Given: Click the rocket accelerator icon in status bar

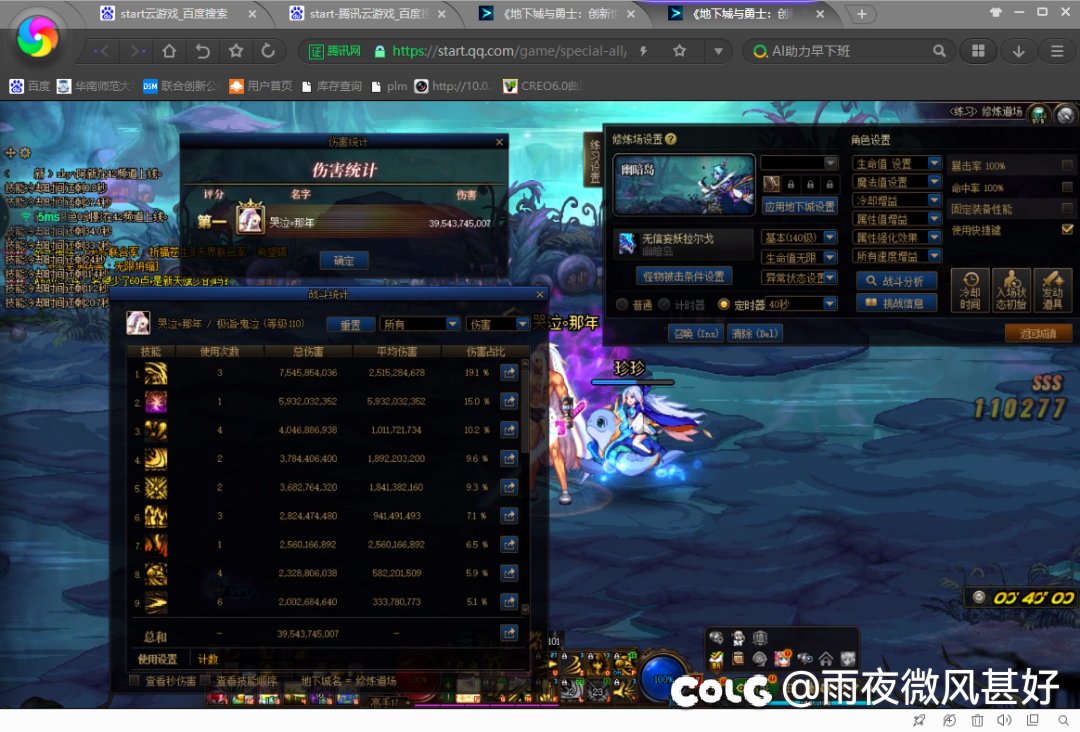Looking at the screenshot, I should [x=919, y=720].
